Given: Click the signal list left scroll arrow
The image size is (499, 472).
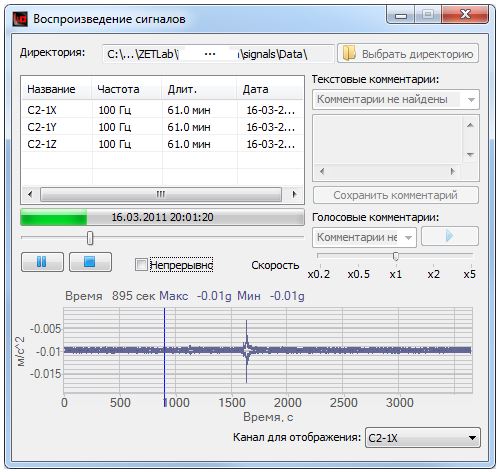Looking at the screenshot, I should coord(30,194).
